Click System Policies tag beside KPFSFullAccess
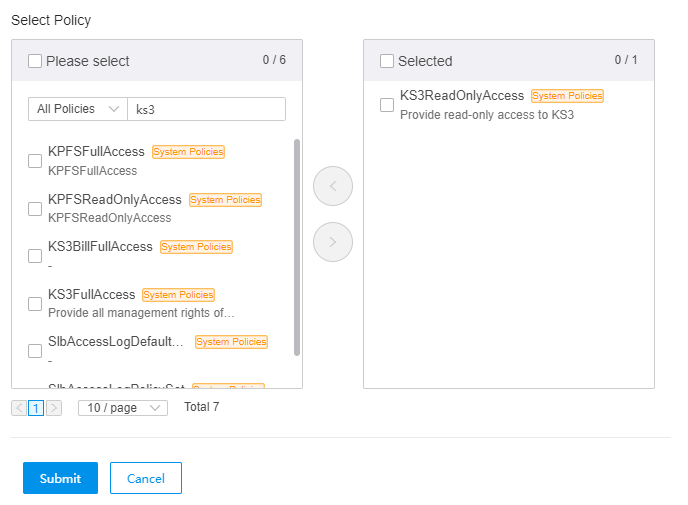This screenshot has width=688, height=505. tap(188, 152)
